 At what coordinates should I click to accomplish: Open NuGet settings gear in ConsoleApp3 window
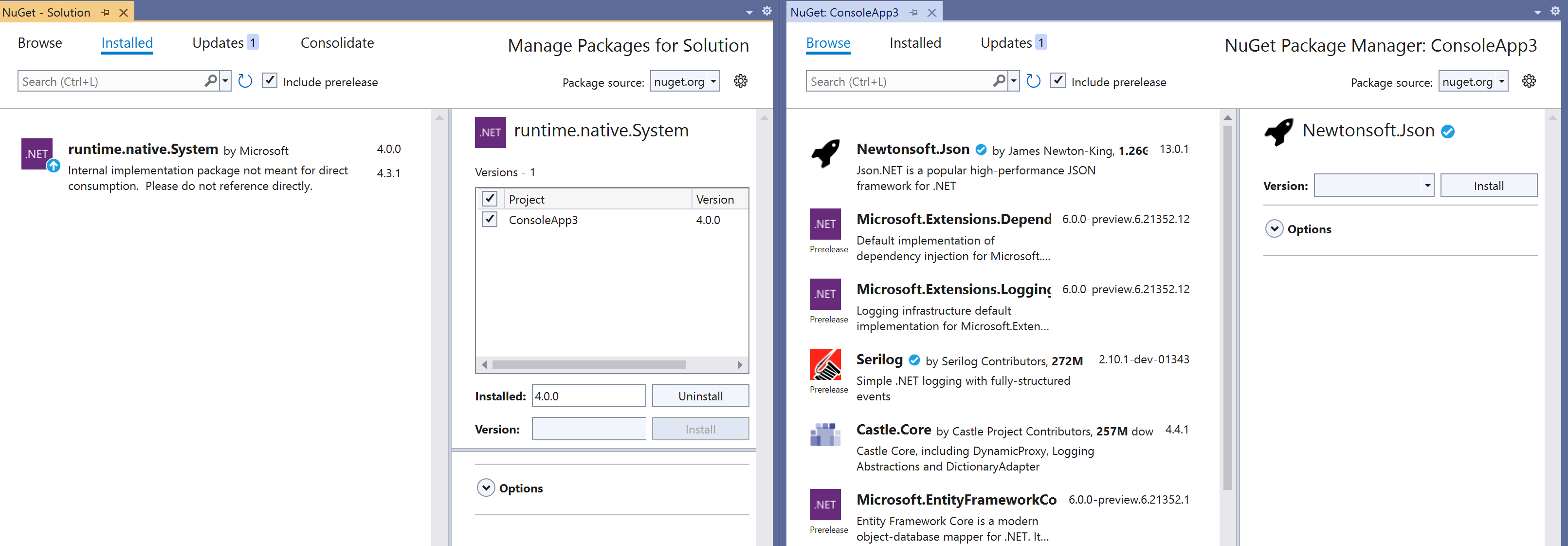1530,80
